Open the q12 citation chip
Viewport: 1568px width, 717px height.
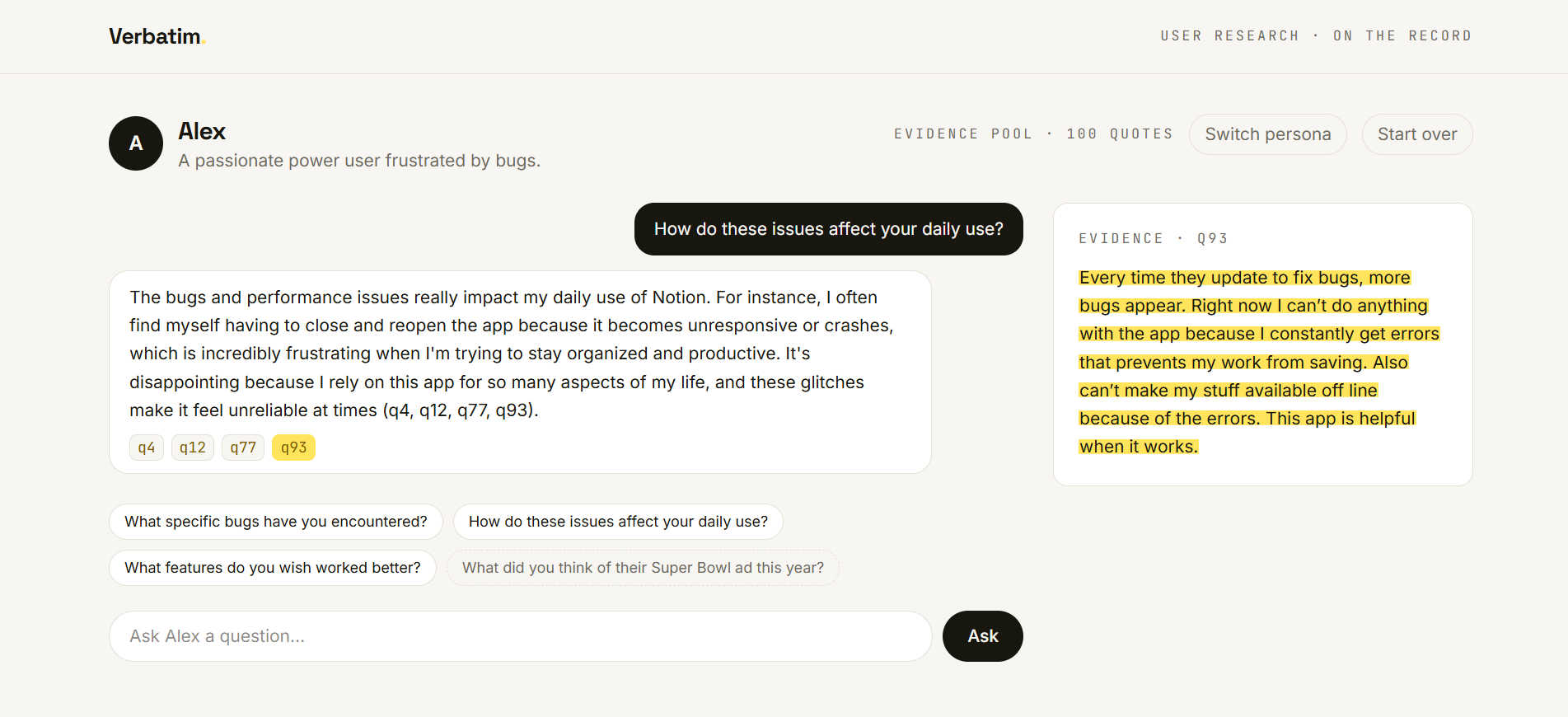[x=193, y=448]
